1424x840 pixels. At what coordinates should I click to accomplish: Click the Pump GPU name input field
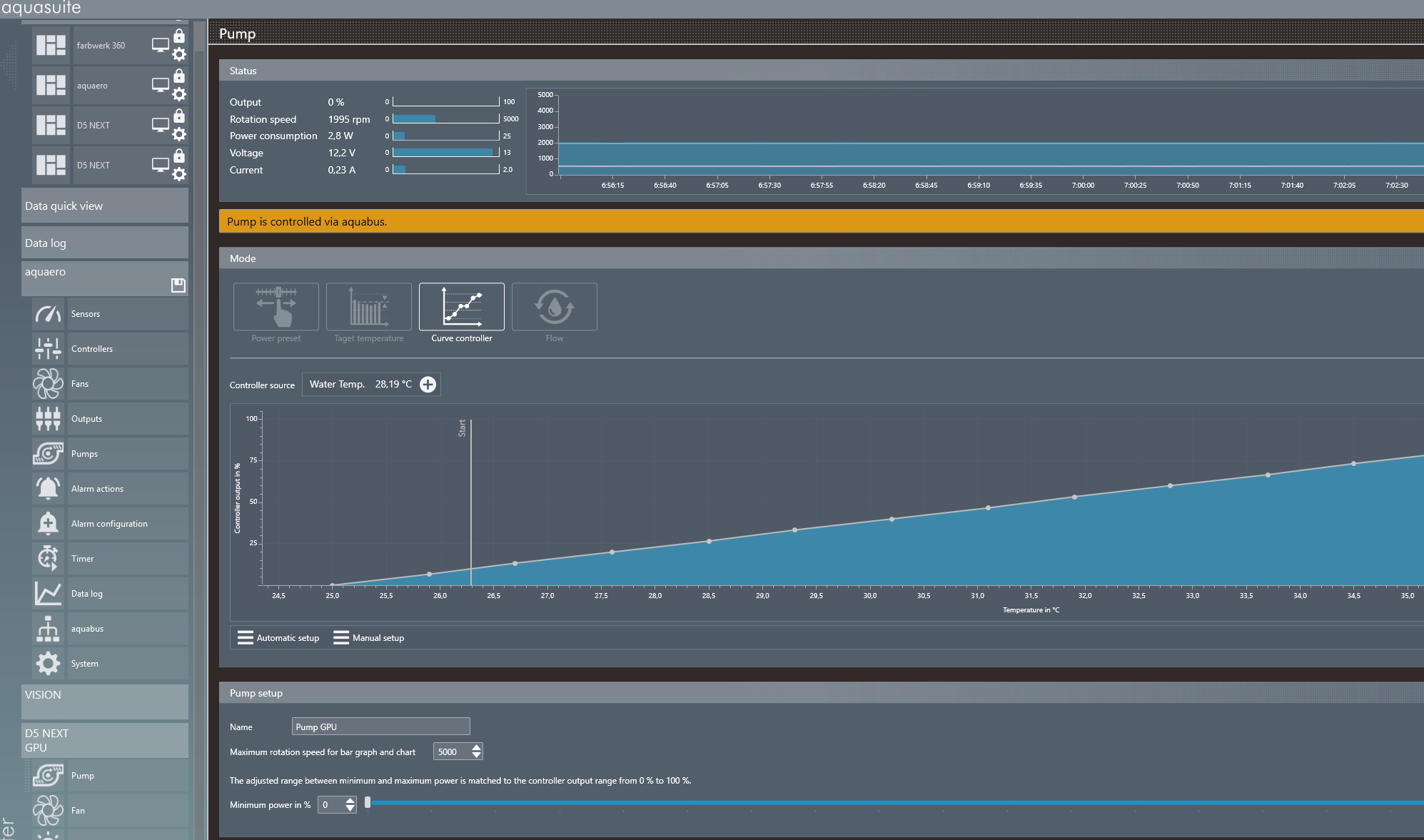[x=380, y=727]
